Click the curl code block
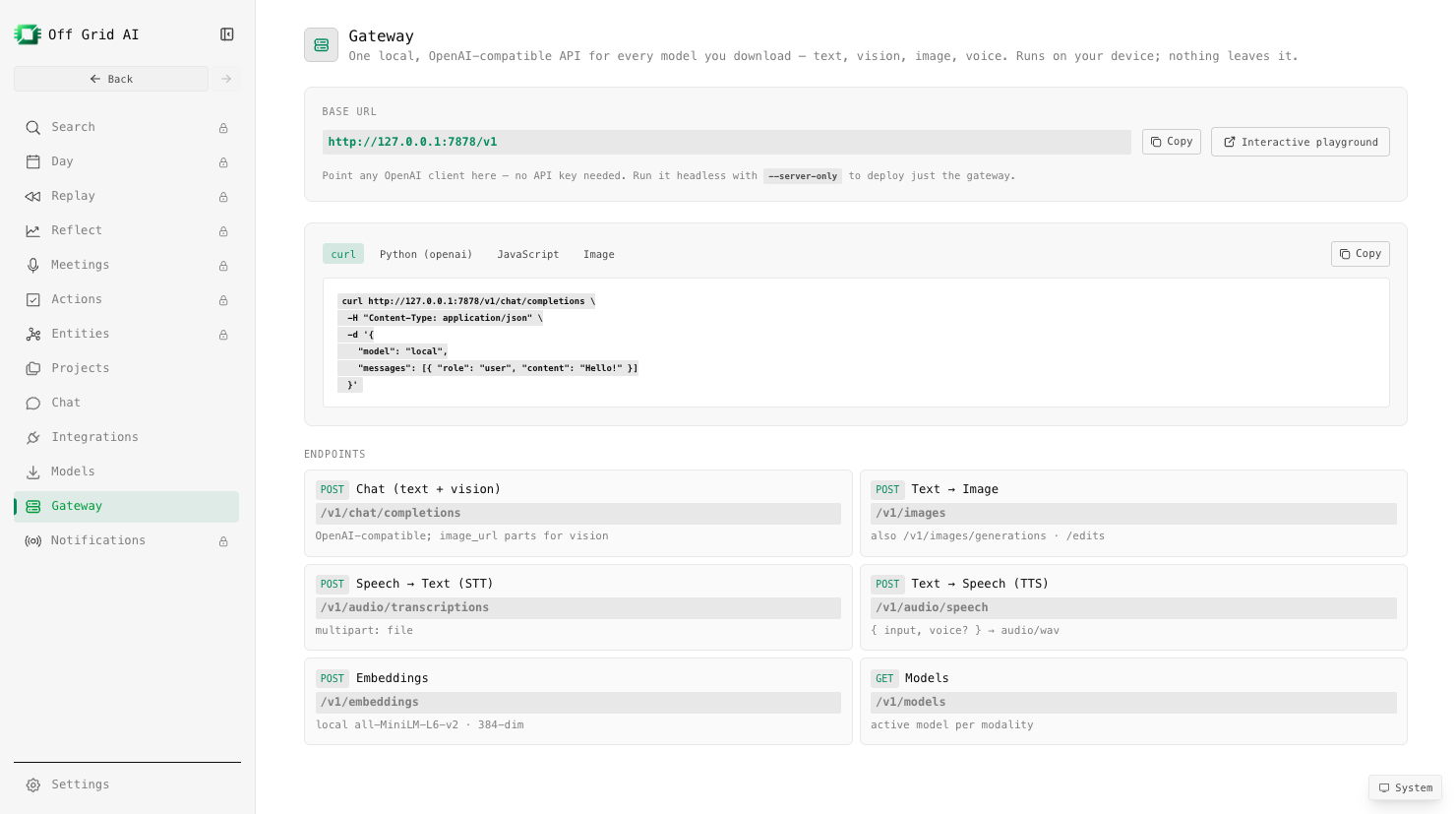The image size is (1456, 814). [x=856, y=343]
